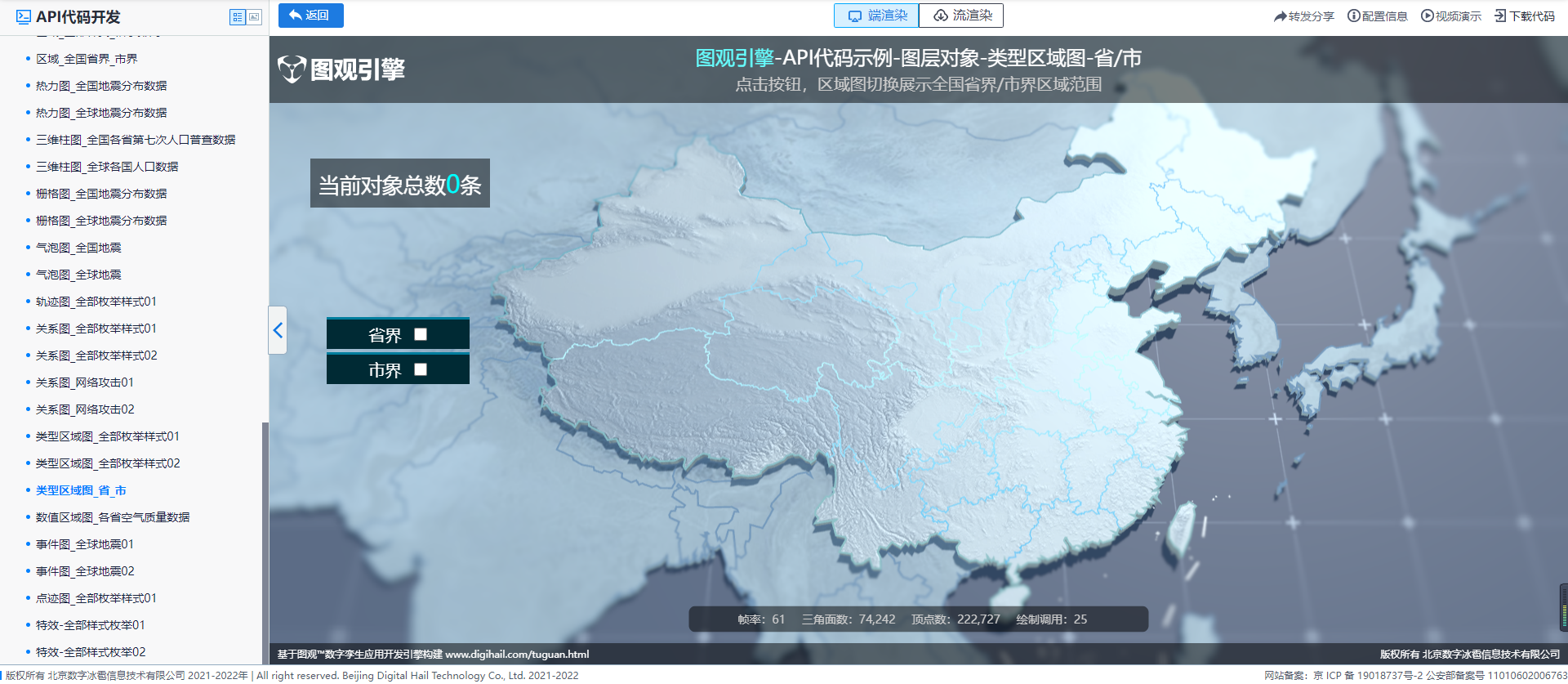
Task: Open 关系图_全部枚举样式02 example
Action: click(96, 355)
